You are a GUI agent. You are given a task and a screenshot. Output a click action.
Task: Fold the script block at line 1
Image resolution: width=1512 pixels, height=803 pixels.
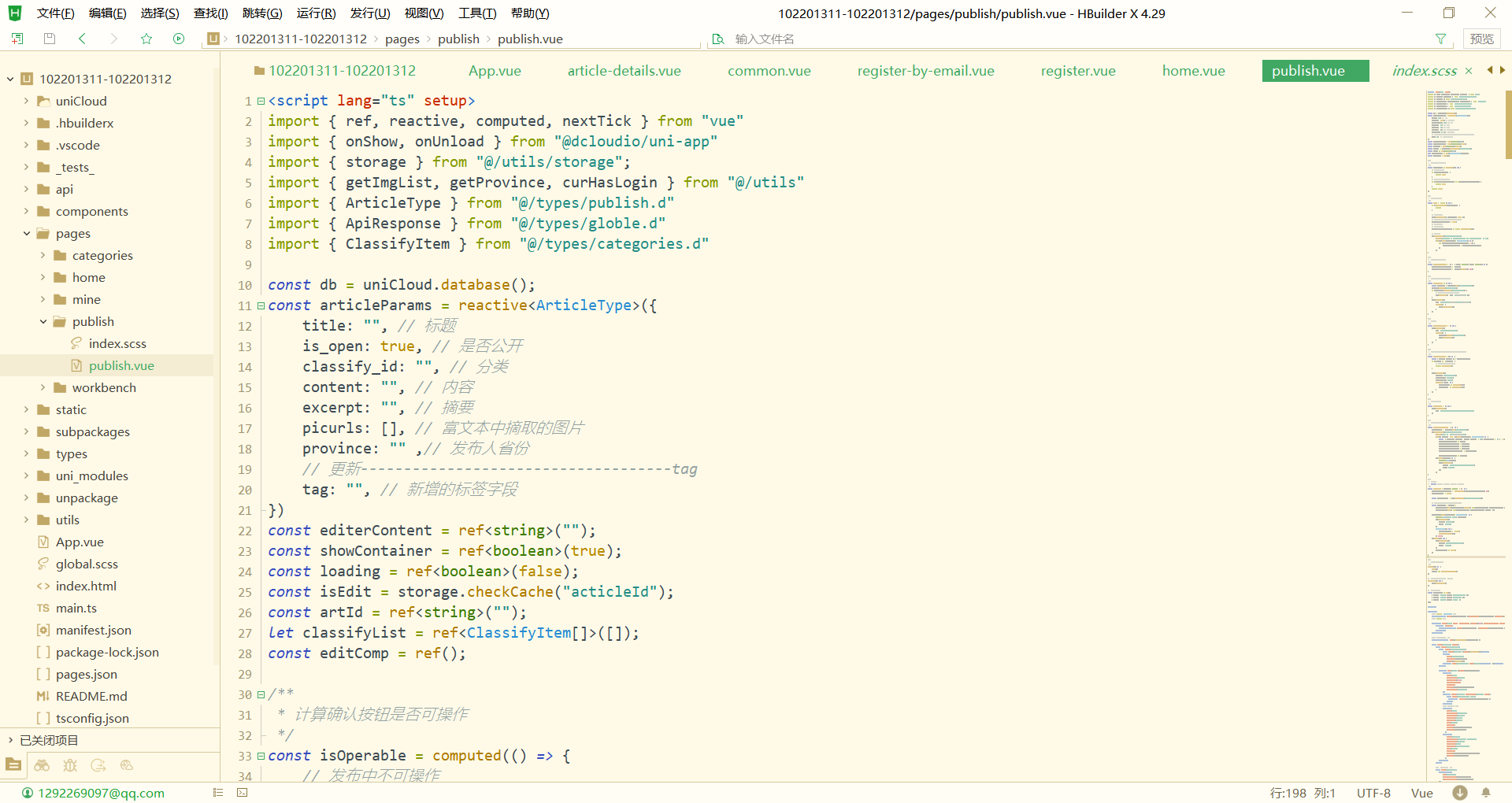pyautogui.click(x=261, y=101)
